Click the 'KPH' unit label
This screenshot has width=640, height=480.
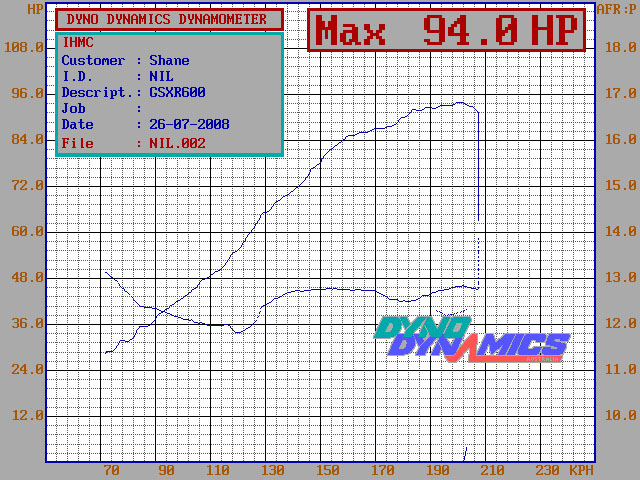click(x=581, y=470)
